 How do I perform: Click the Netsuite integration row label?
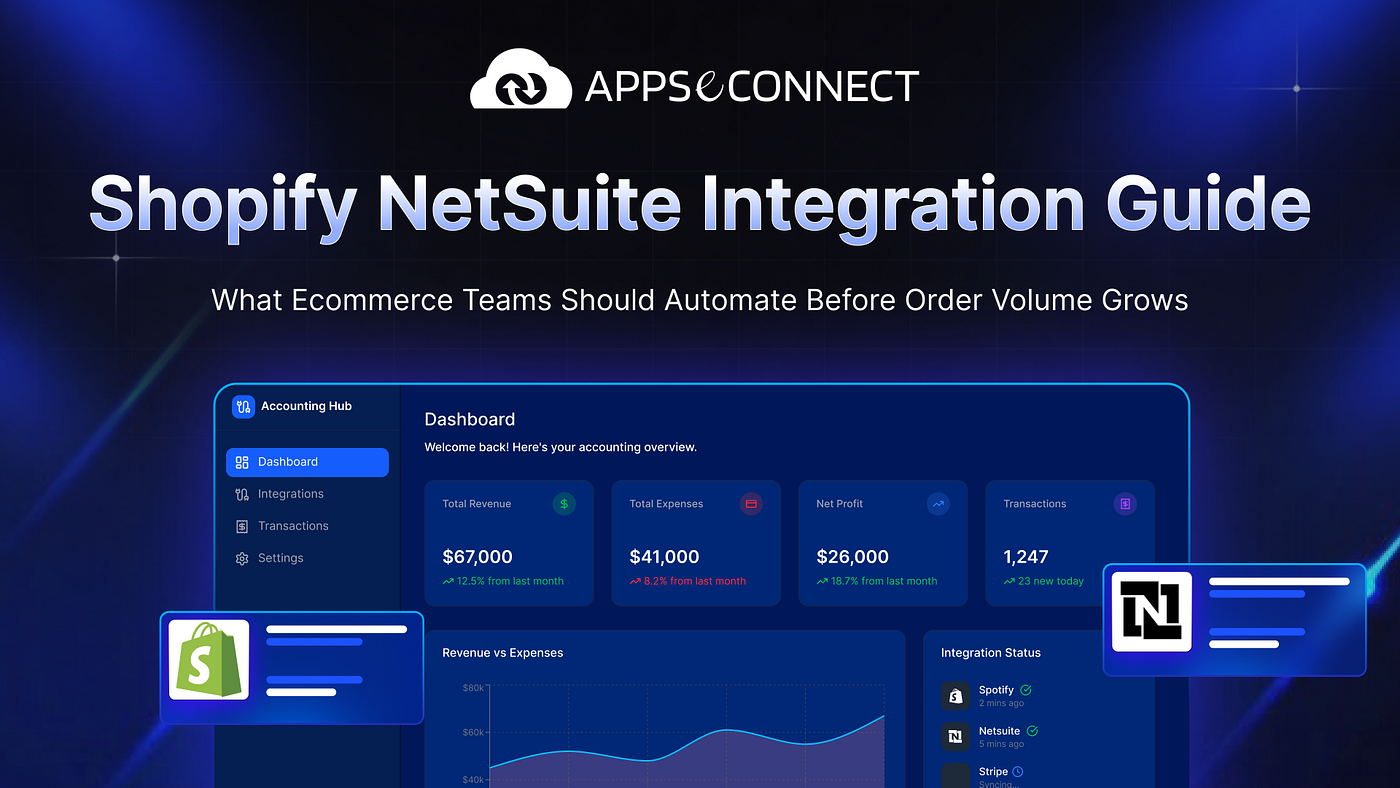click(x=1000, y=731)
